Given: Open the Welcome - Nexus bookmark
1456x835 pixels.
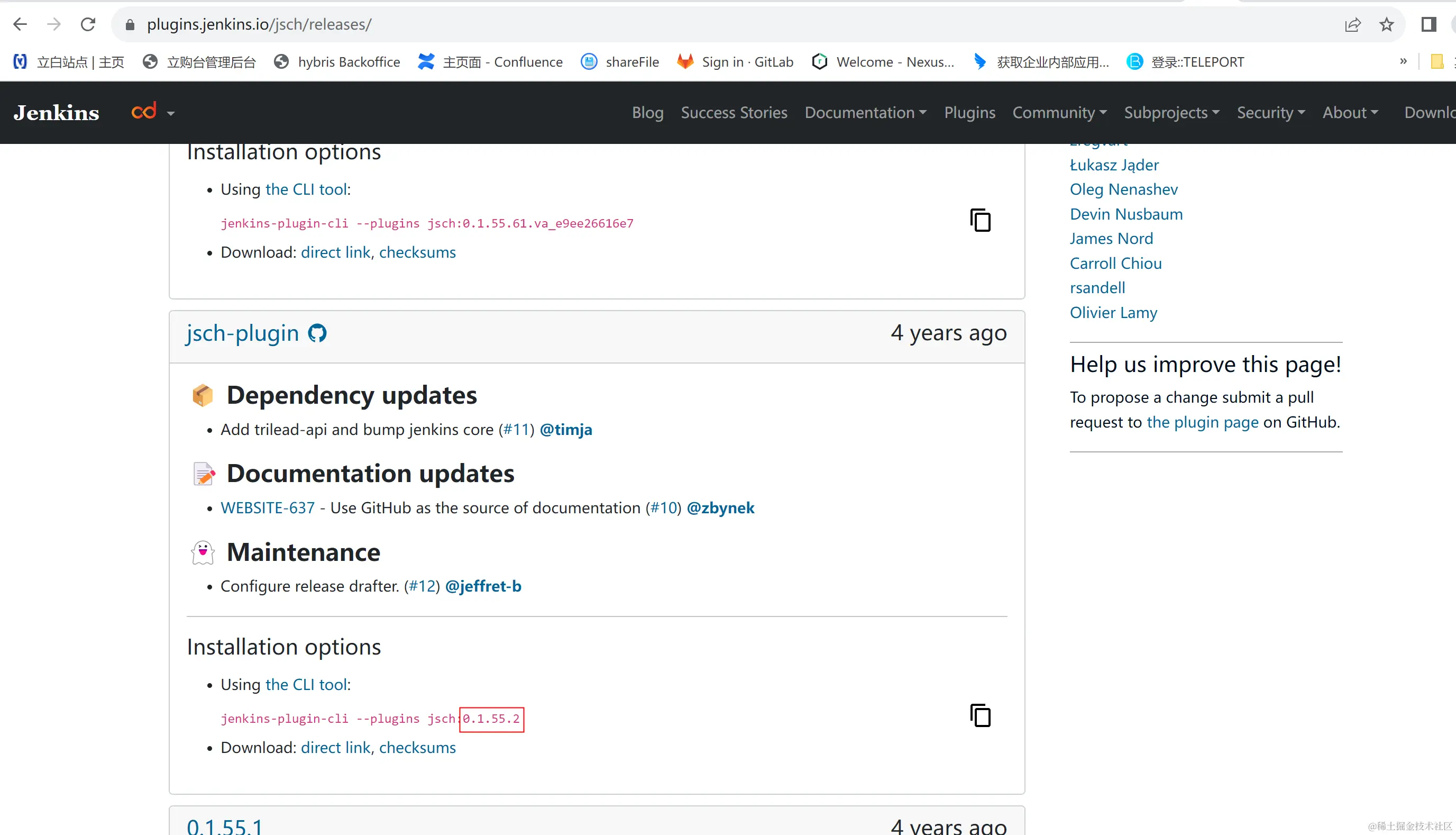Looking at the screenshot, I should click(x=883, y=62).
